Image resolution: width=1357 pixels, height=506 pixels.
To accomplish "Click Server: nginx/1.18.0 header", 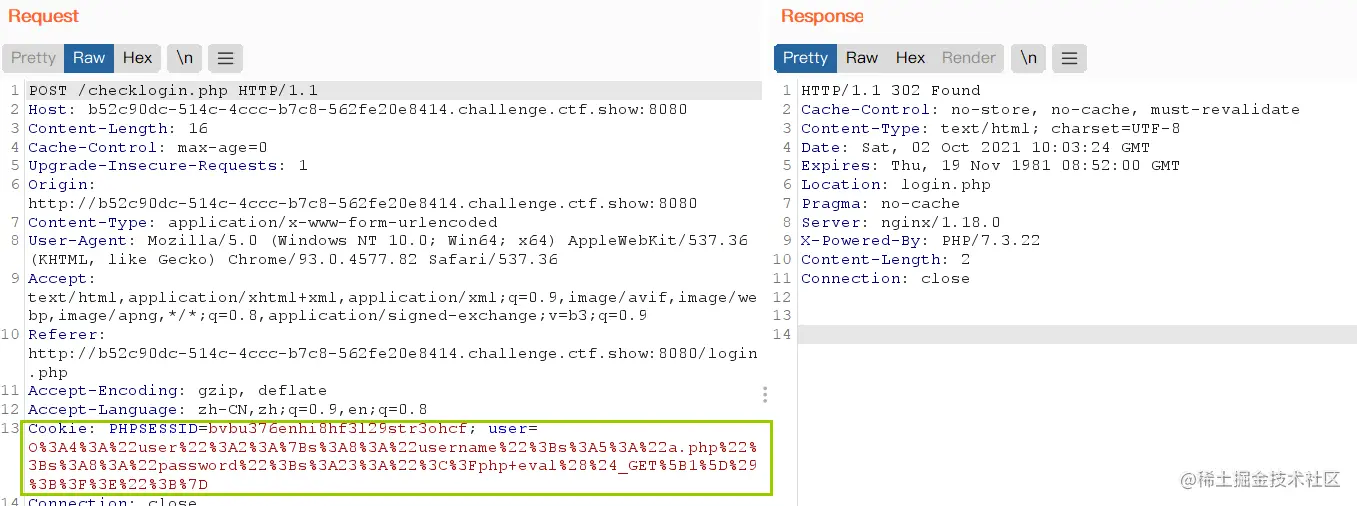I will click(x=901, y=222).
